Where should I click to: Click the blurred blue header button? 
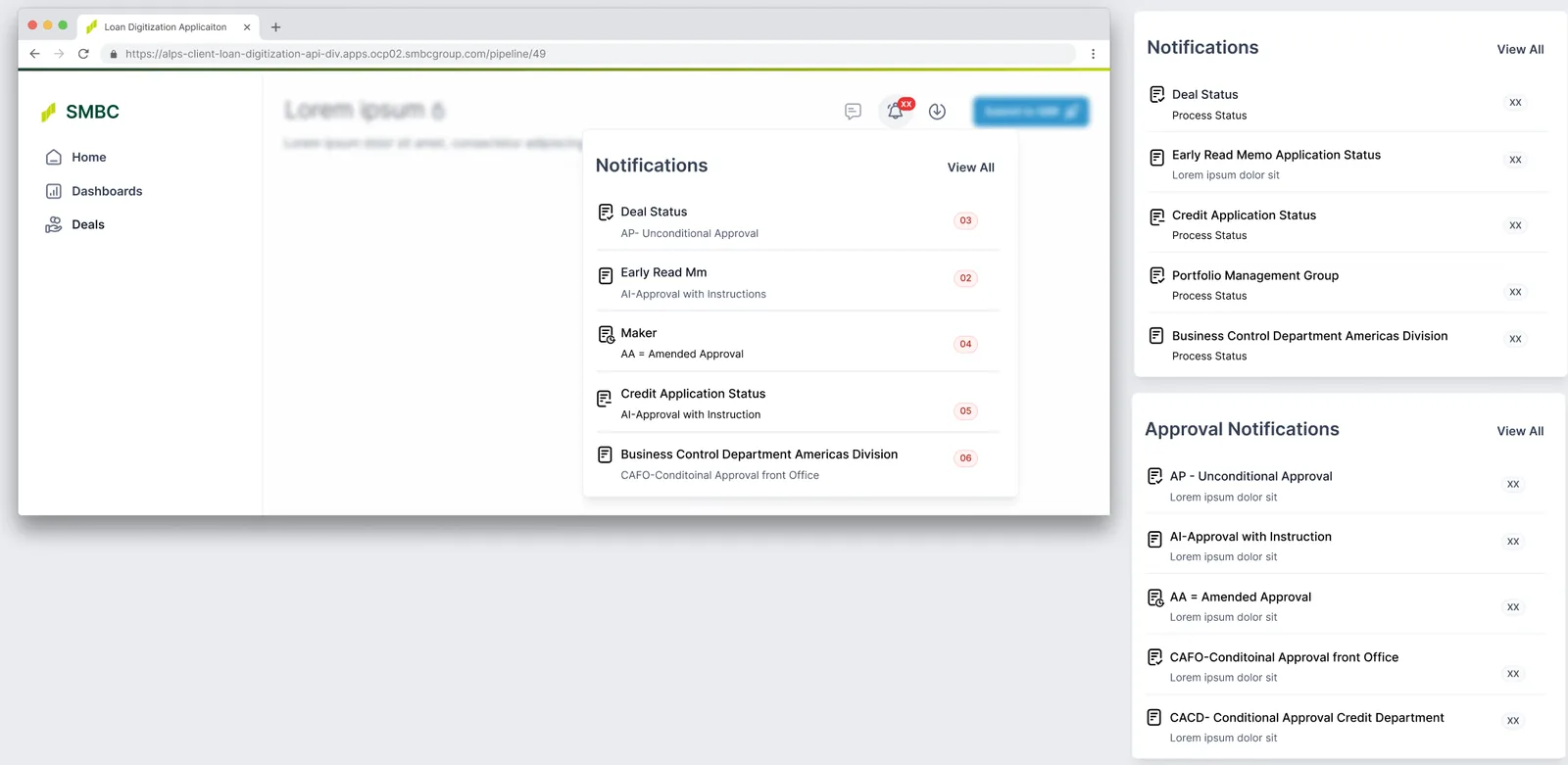click(1031, 112)
